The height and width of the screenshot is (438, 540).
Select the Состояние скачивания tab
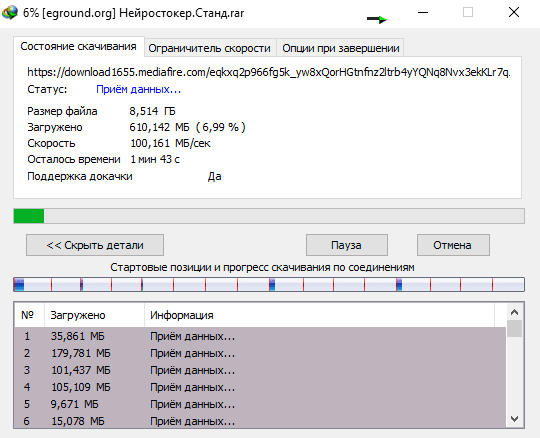pyautogui.click(x=79, y=46)
